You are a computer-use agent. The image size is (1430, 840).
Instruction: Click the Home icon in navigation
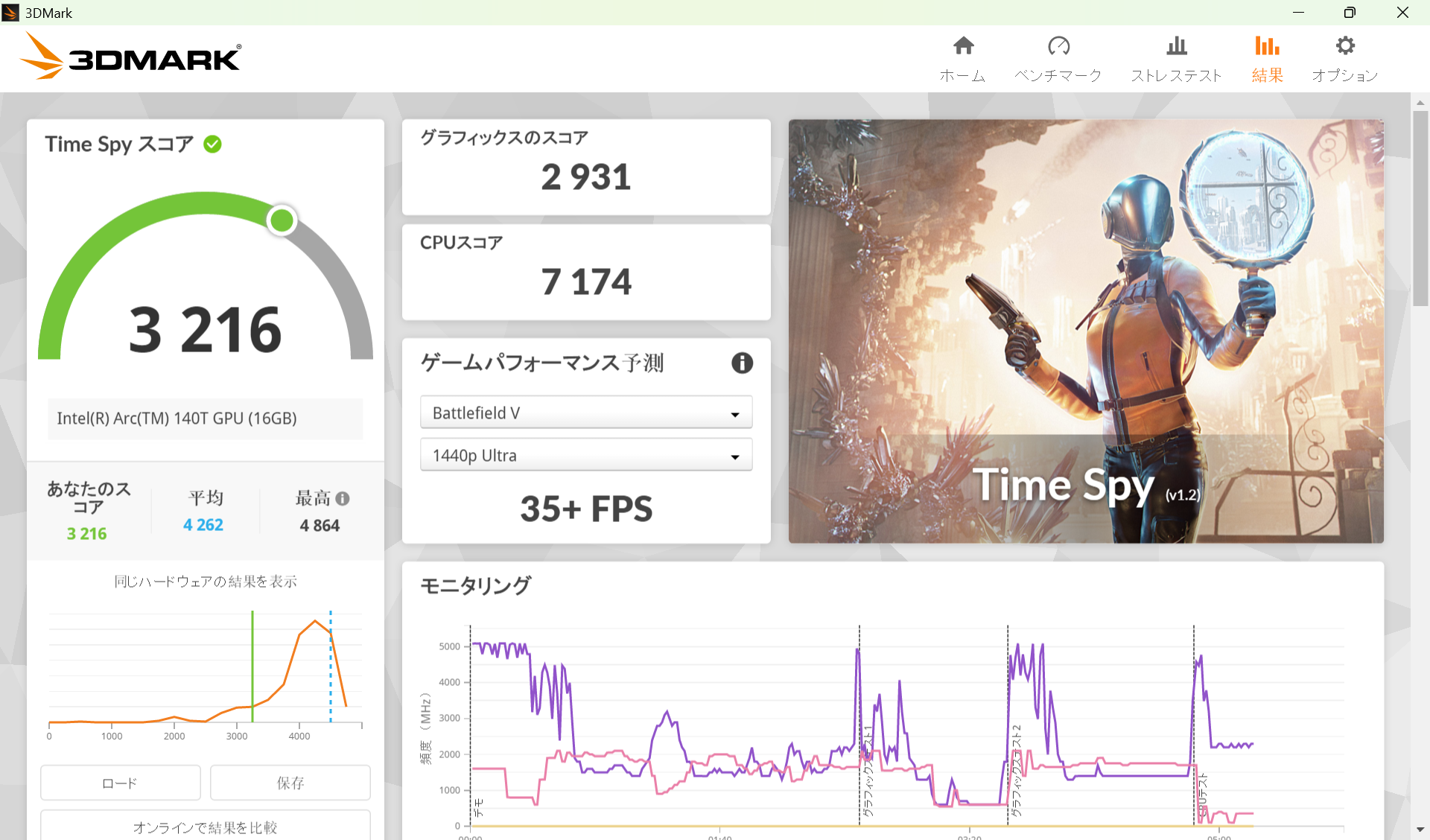pos(963,46)
